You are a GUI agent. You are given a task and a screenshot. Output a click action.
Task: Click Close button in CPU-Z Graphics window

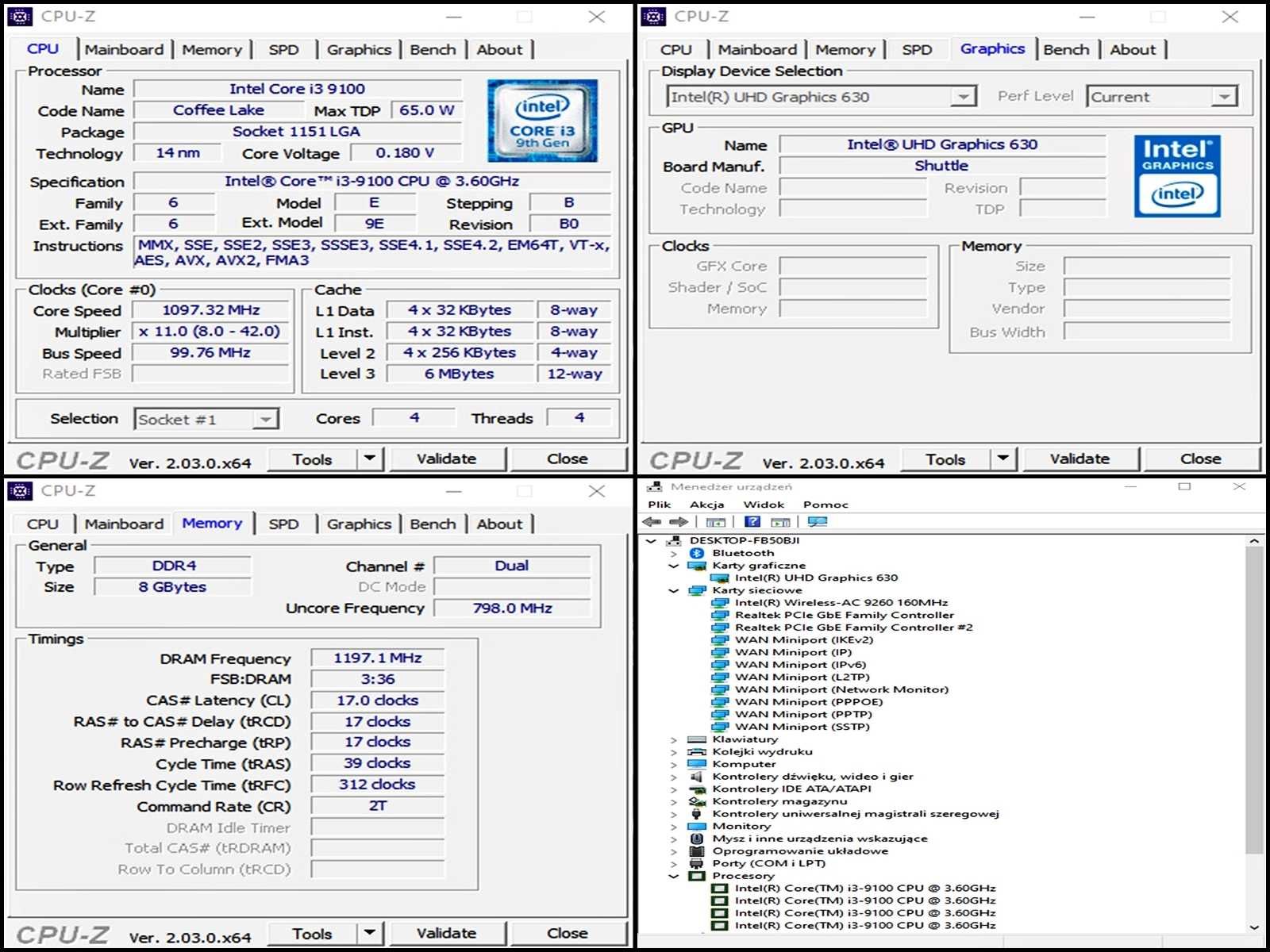1201,459
